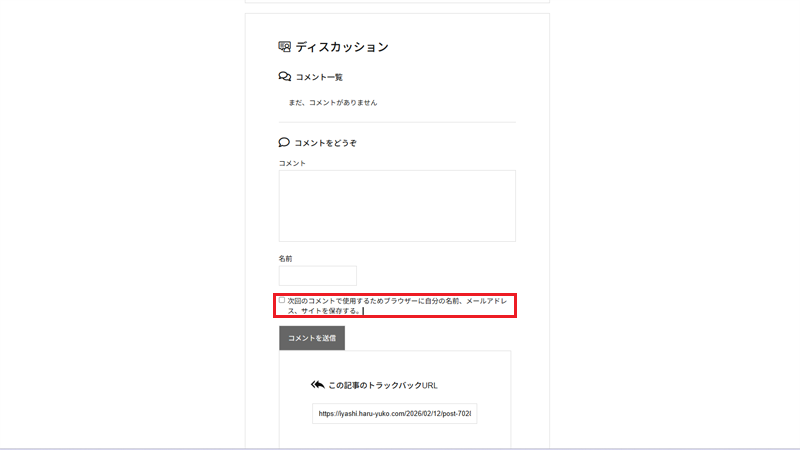
Task: Click the ディスカッション heading text
Action: (x=341, y=47)
